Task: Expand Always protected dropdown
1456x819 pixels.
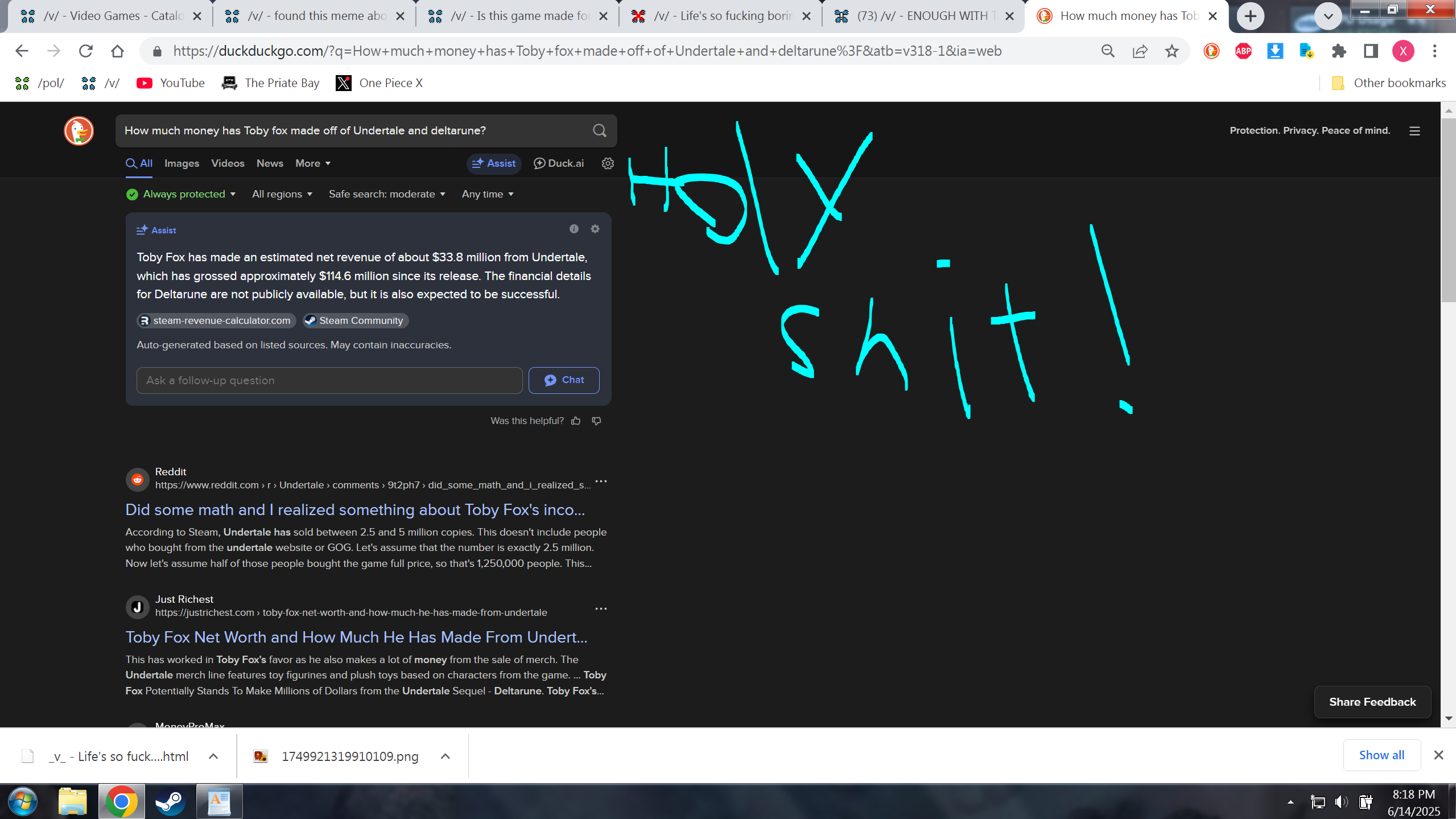Action: (x=181, y=194)
